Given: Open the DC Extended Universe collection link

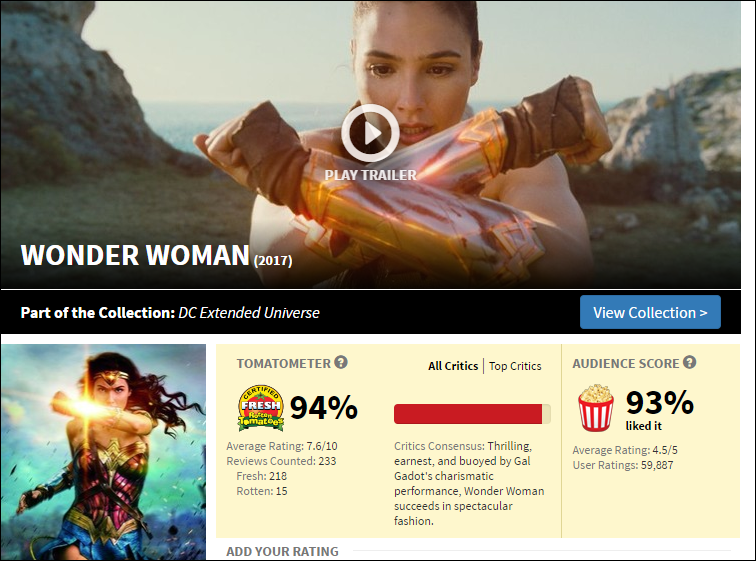Looking at the screenshot, I should click(x=249, y=313).
